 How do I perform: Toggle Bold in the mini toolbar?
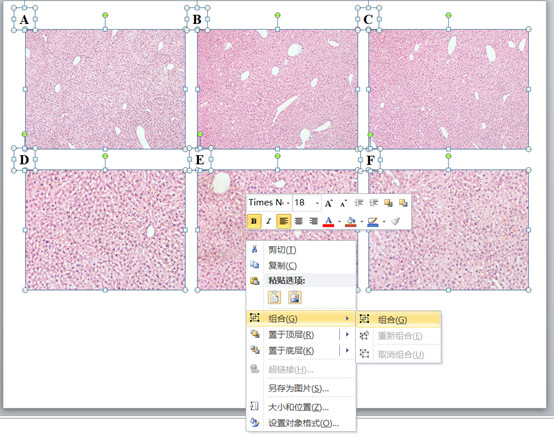coord(254,221)
